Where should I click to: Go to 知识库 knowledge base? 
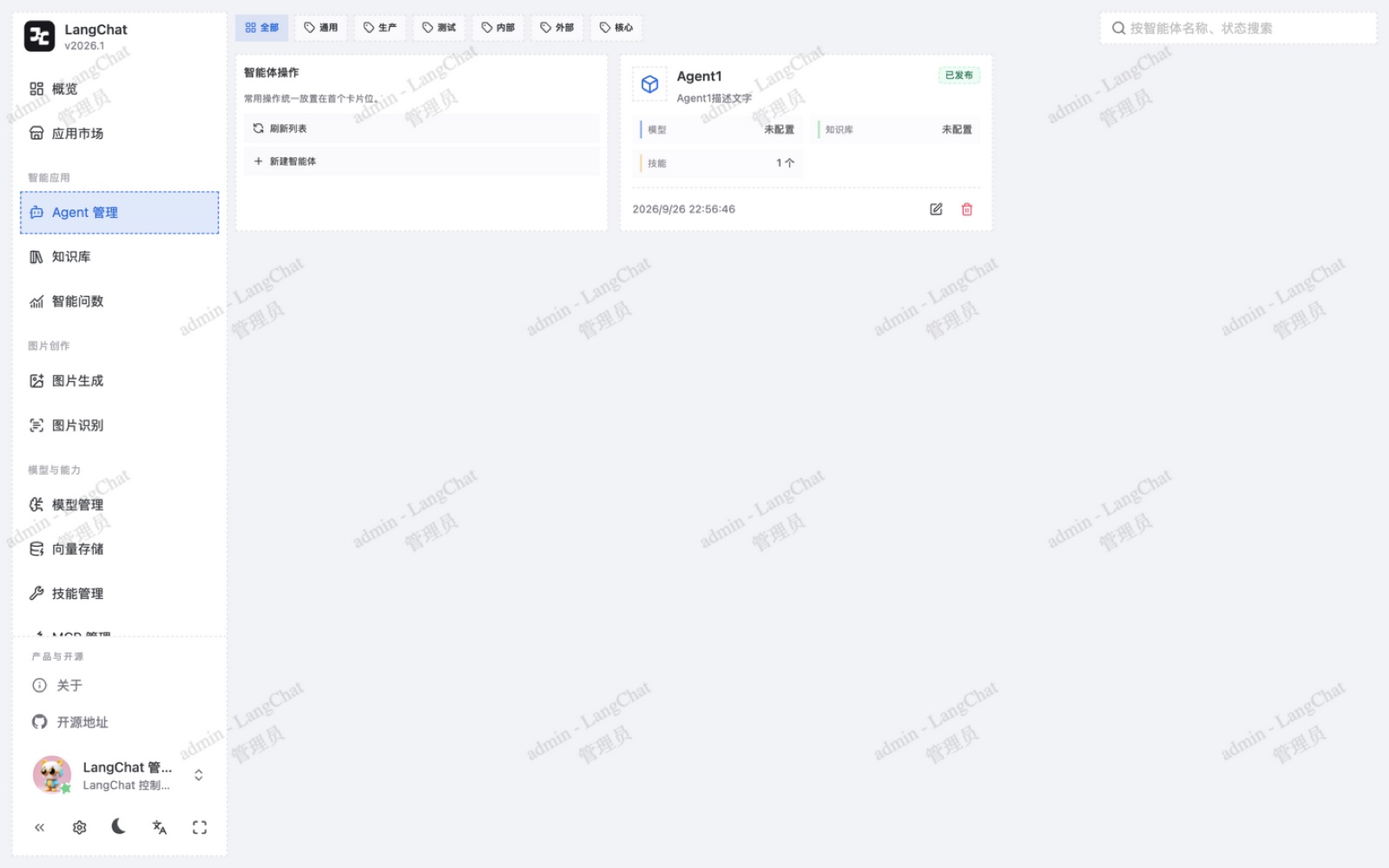pyautogui.click(x=120, y=257)
